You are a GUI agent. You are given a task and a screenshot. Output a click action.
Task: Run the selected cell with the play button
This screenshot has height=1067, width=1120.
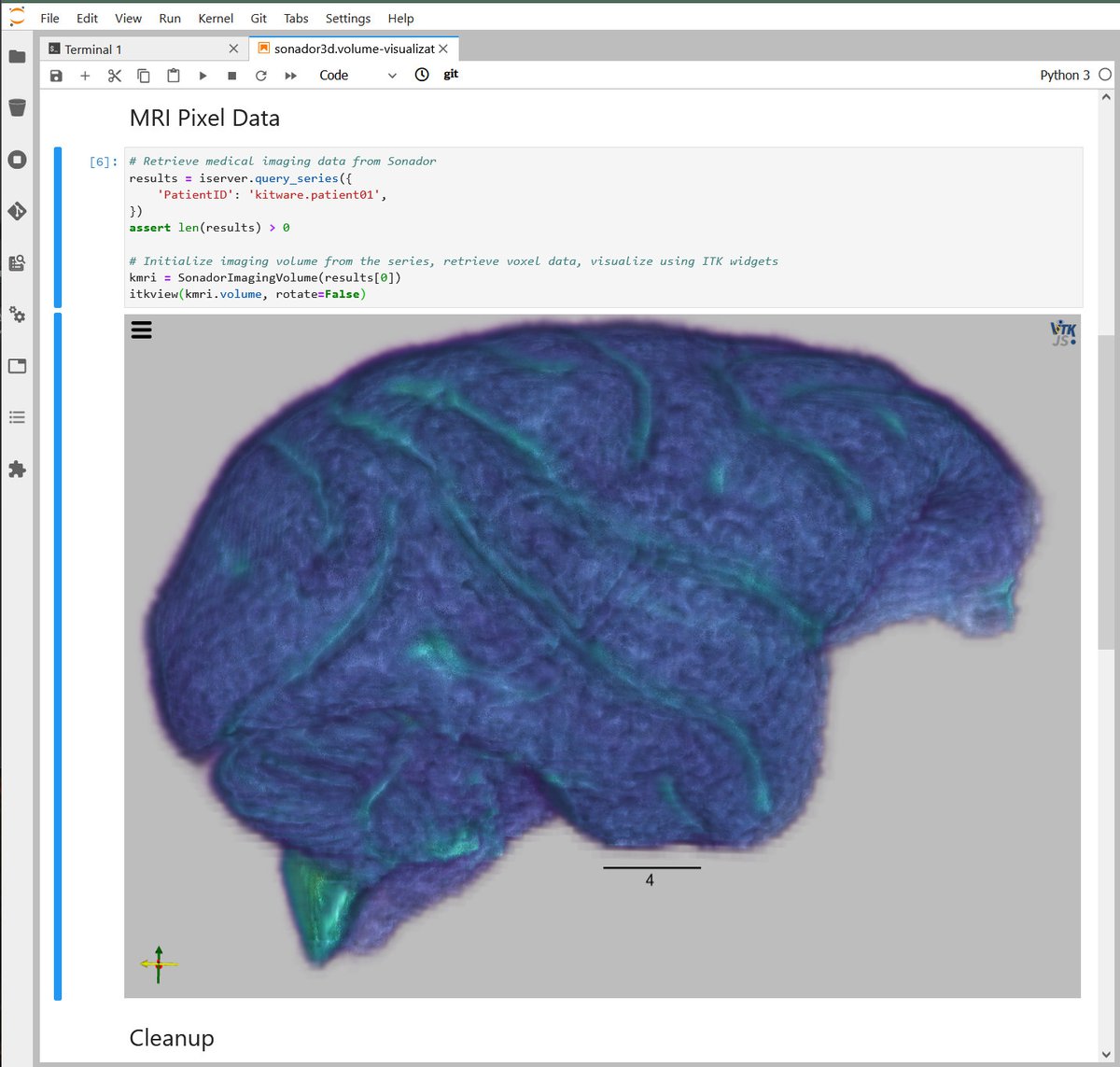pyautogui.click(x=203, y=75)
